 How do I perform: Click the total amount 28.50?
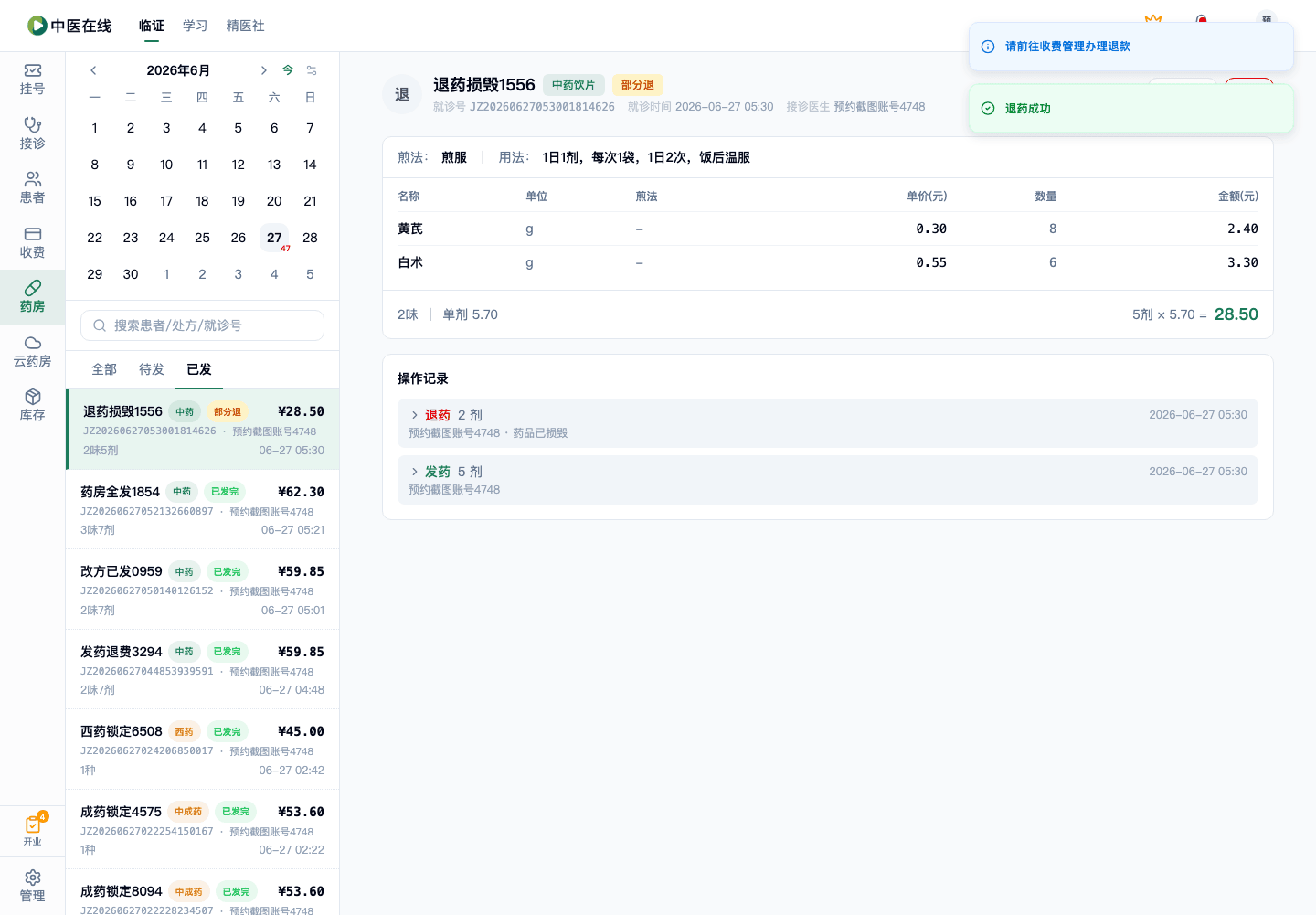click(1236, 314)
